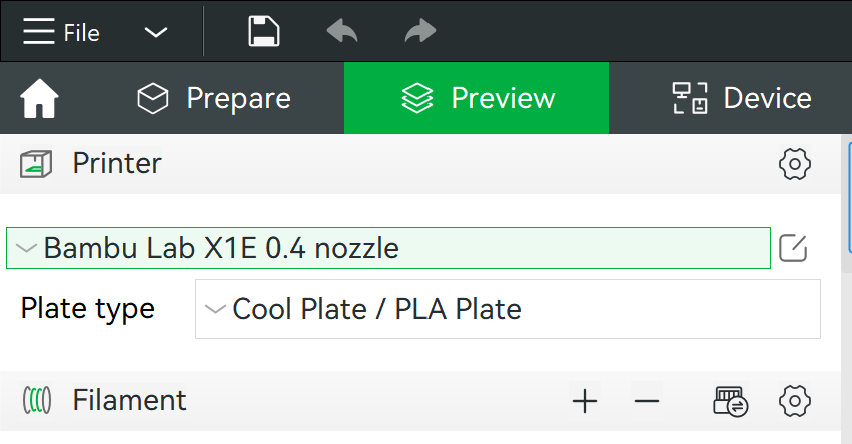Click the sidebar vertical scrollbar
This screenshot has height=444, width=852.
pyautogui.click(x=848, y=200)
